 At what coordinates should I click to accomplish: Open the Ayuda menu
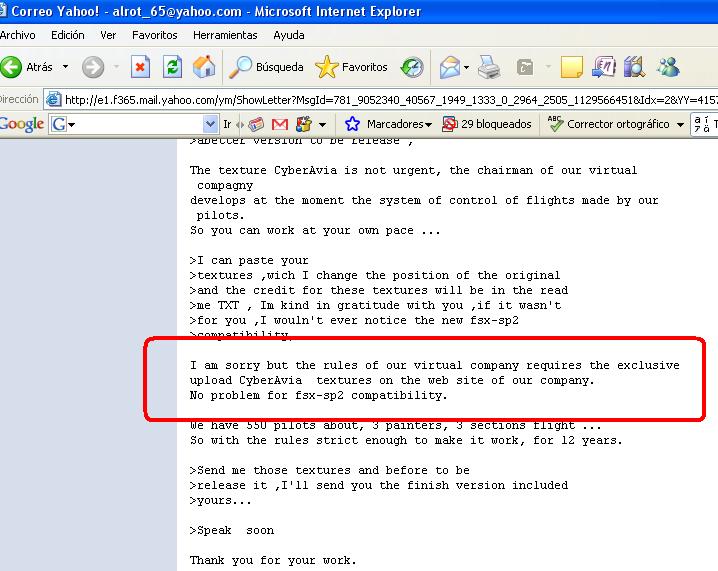(289, 35)
